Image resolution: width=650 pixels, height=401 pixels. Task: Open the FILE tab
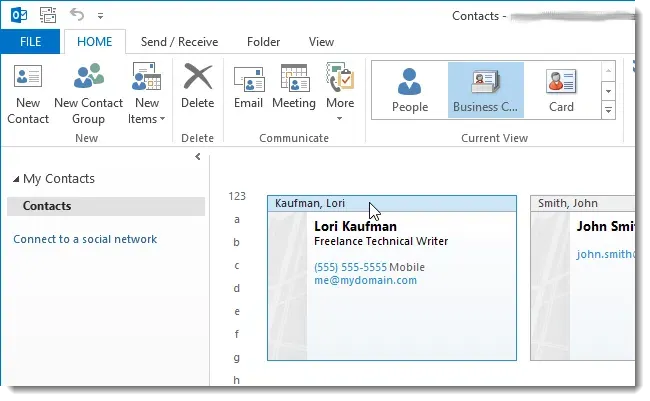[30, 42]
